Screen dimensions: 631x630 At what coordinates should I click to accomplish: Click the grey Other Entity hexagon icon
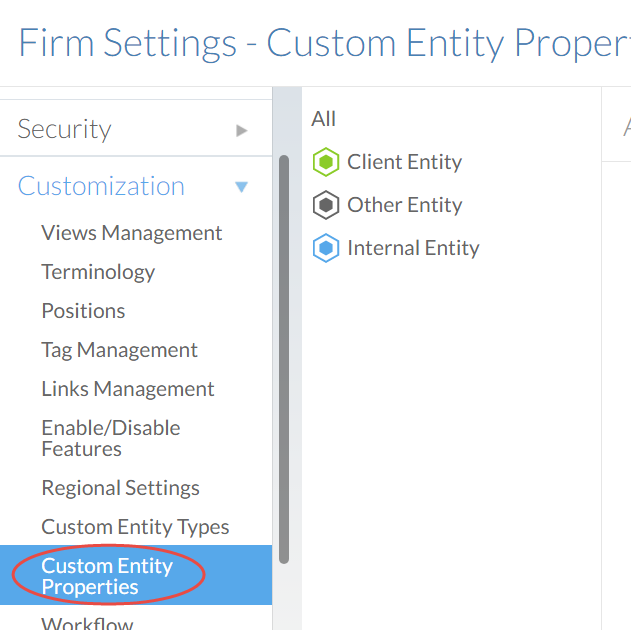tap(326, 205)
